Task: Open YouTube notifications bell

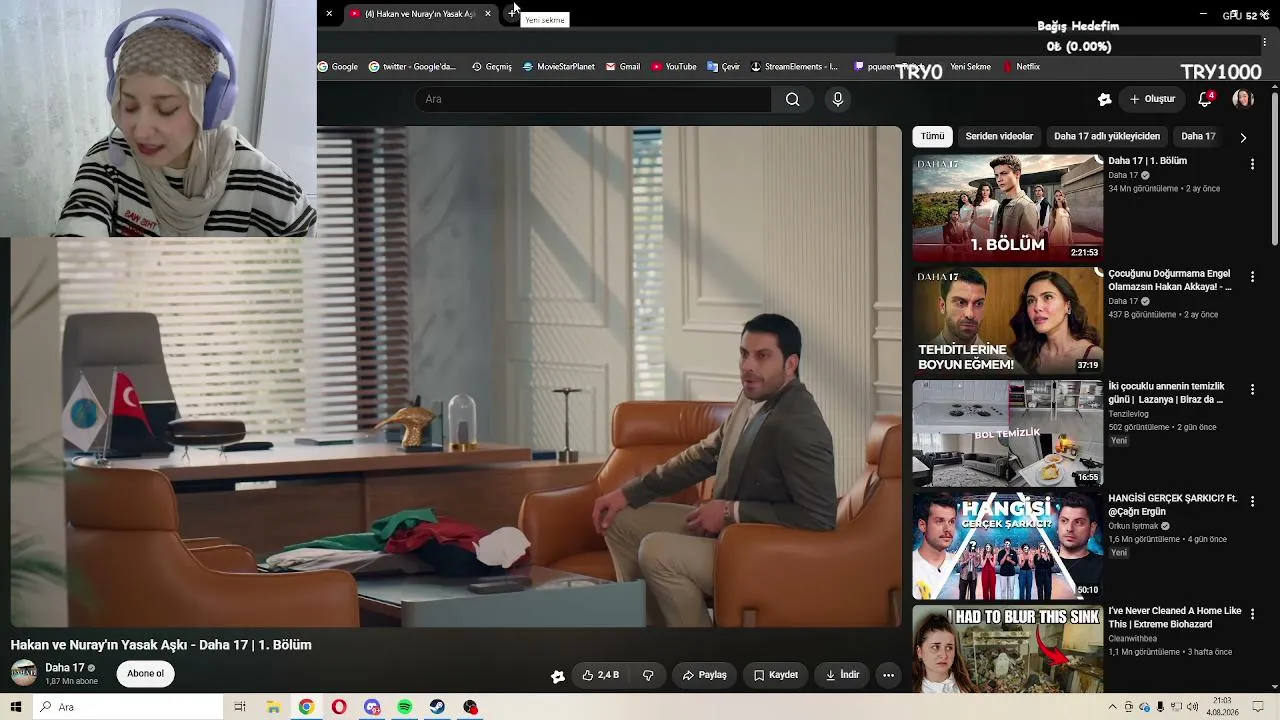Action: coord(1205,99)
